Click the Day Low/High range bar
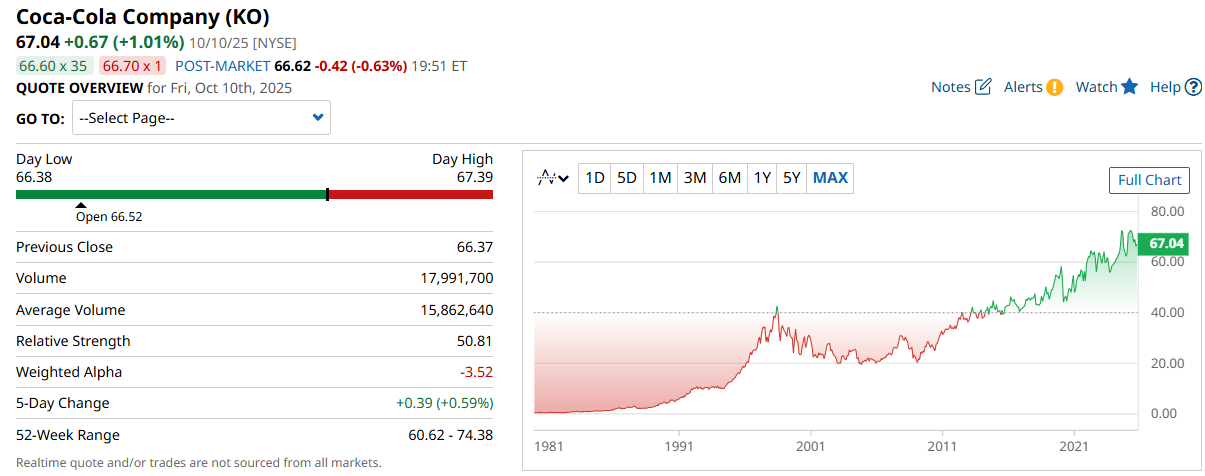This screenshot has width=1205, height=476. [x=254, y=194]
